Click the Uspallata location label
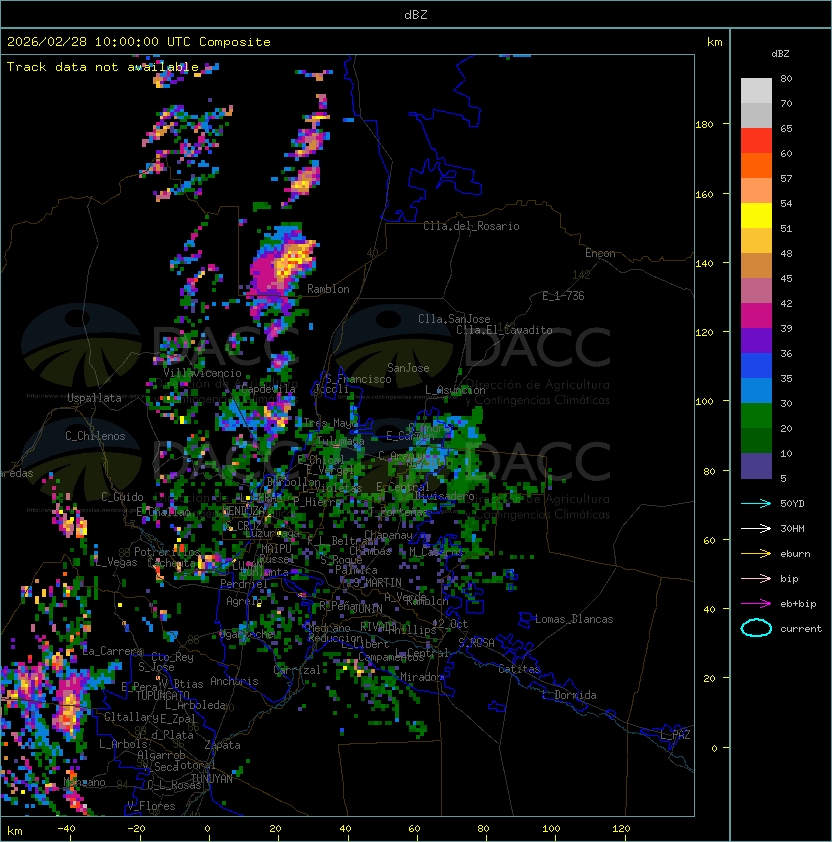This screenshot has width=832, height=842. coord(94,398)
